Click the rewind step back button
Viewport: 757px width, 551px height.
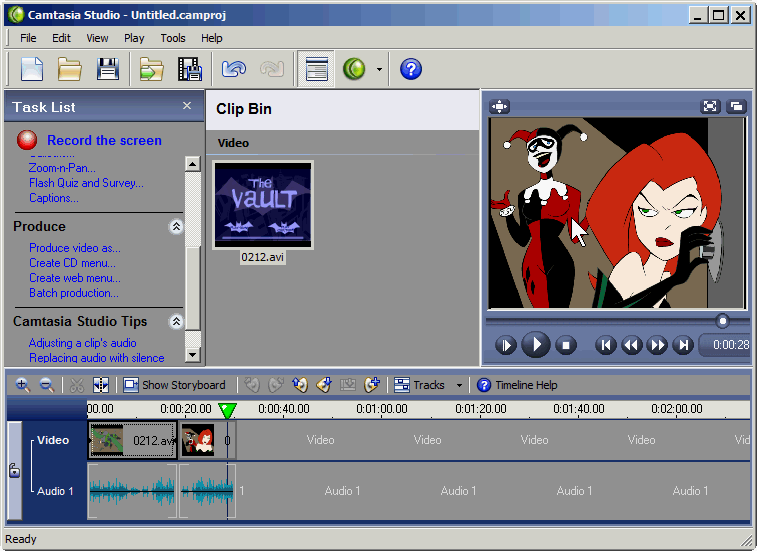click(x=631, y=345)
